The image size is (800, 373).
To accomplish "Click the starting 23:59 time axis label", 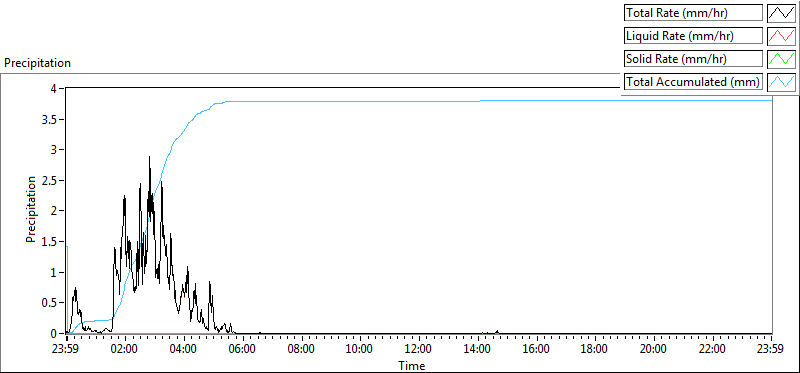I will click(67, 350).
